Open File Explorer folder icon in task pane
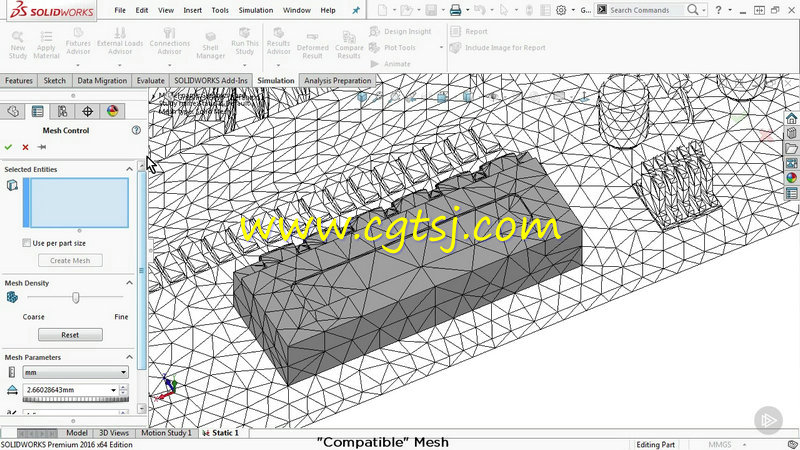This screenshot has height=450, width=800. point(791,148)
